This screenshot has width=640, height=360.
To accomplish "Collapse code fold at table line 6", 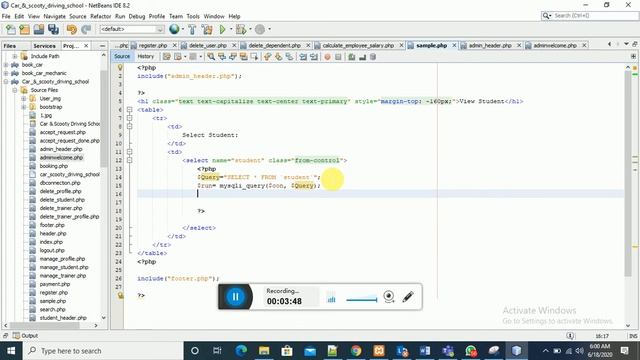I will click(129, 110).
